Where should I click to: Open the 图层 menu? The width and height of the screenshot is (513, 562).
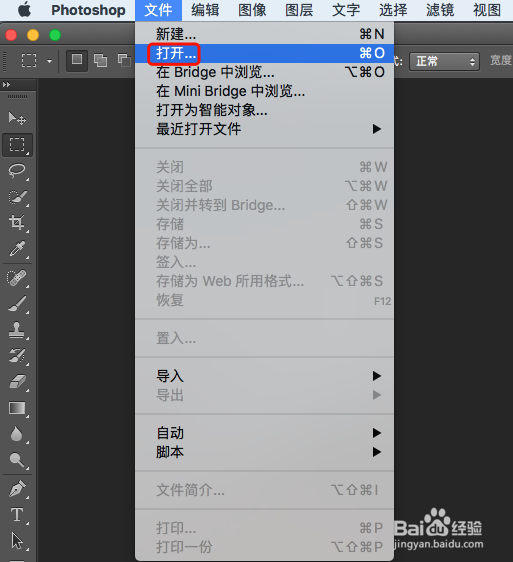pyautogui.click(x=299, y=10)
